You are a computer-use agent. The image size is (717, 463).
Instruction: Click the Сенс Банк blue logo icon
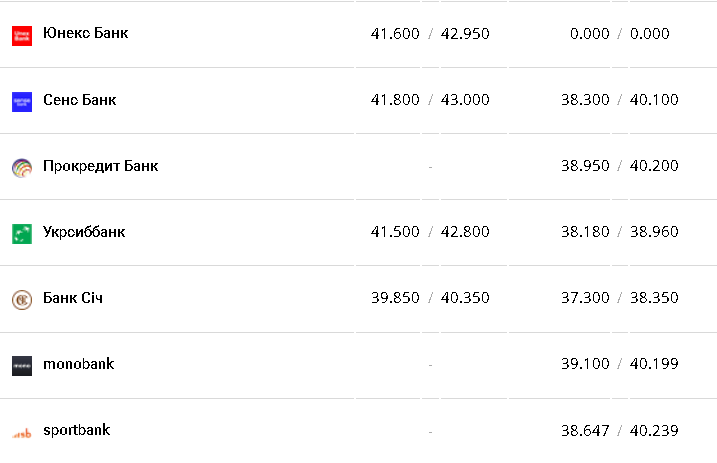click(x=22, y=101)
